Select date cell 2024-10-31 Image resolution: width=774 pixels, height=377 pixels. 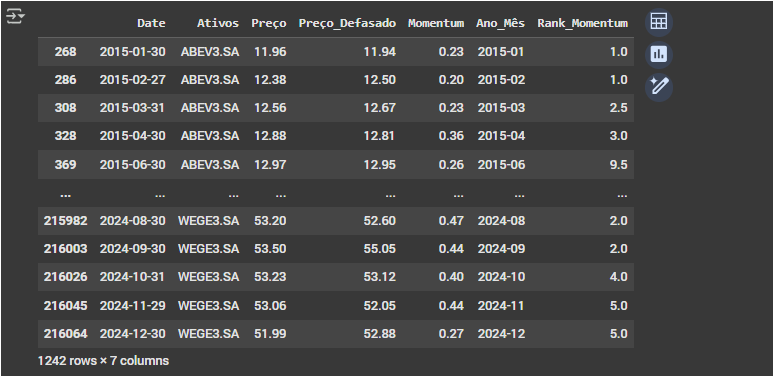point(132,277)
